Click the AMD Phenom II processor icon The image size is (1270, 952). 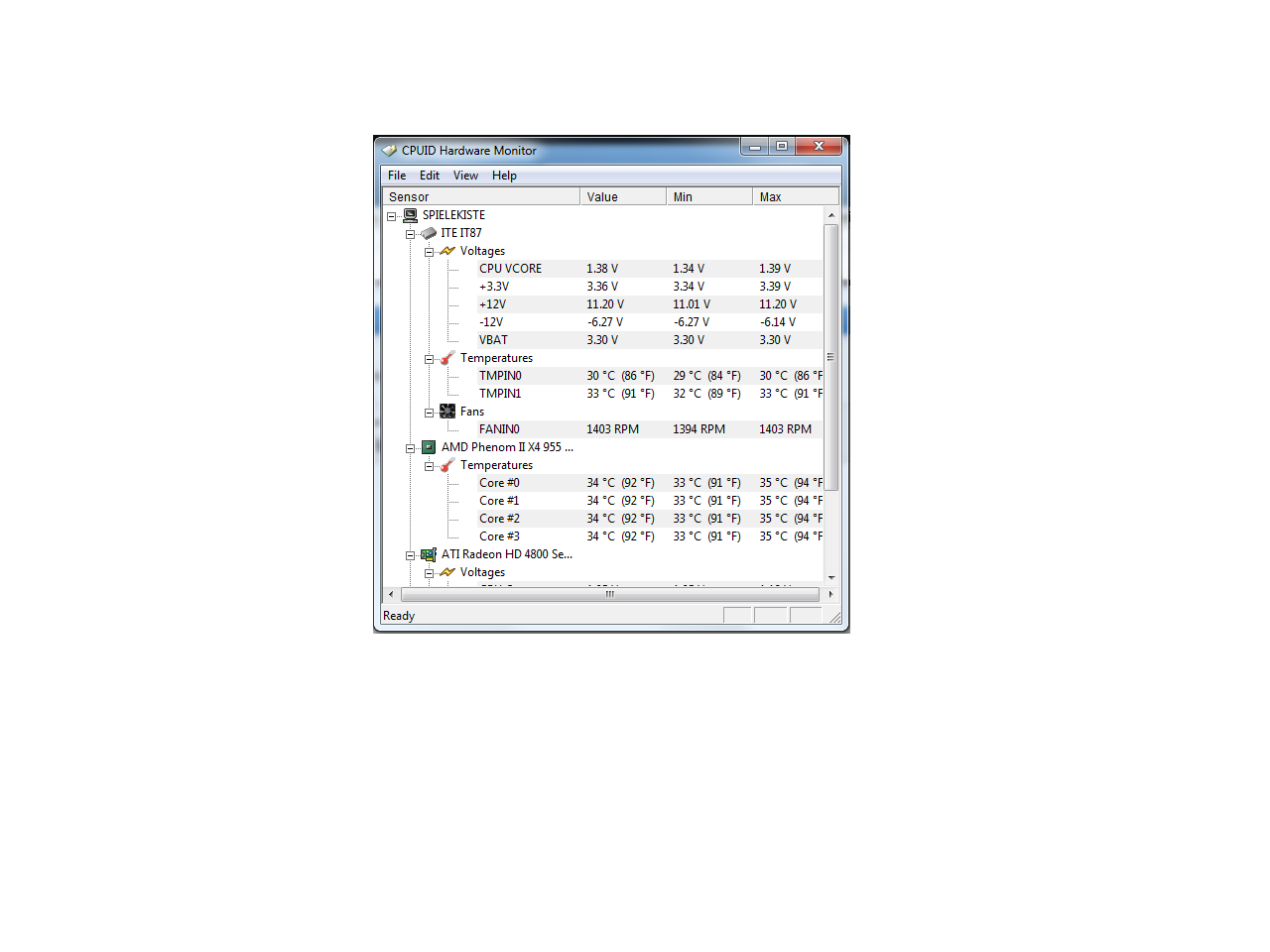[429, 447]
